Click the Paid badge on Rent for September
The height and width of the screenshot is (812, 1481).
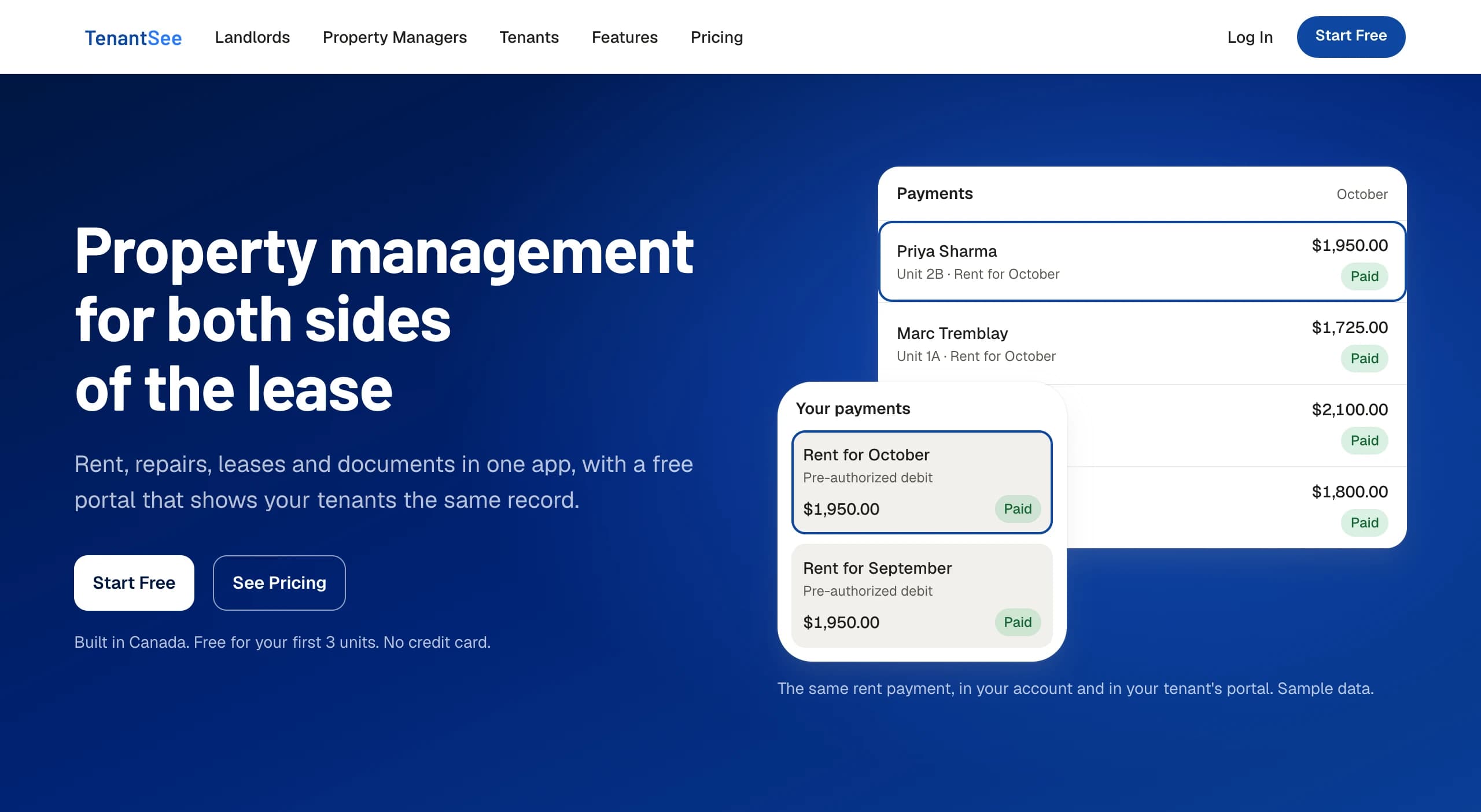(x=1018, y=622)
